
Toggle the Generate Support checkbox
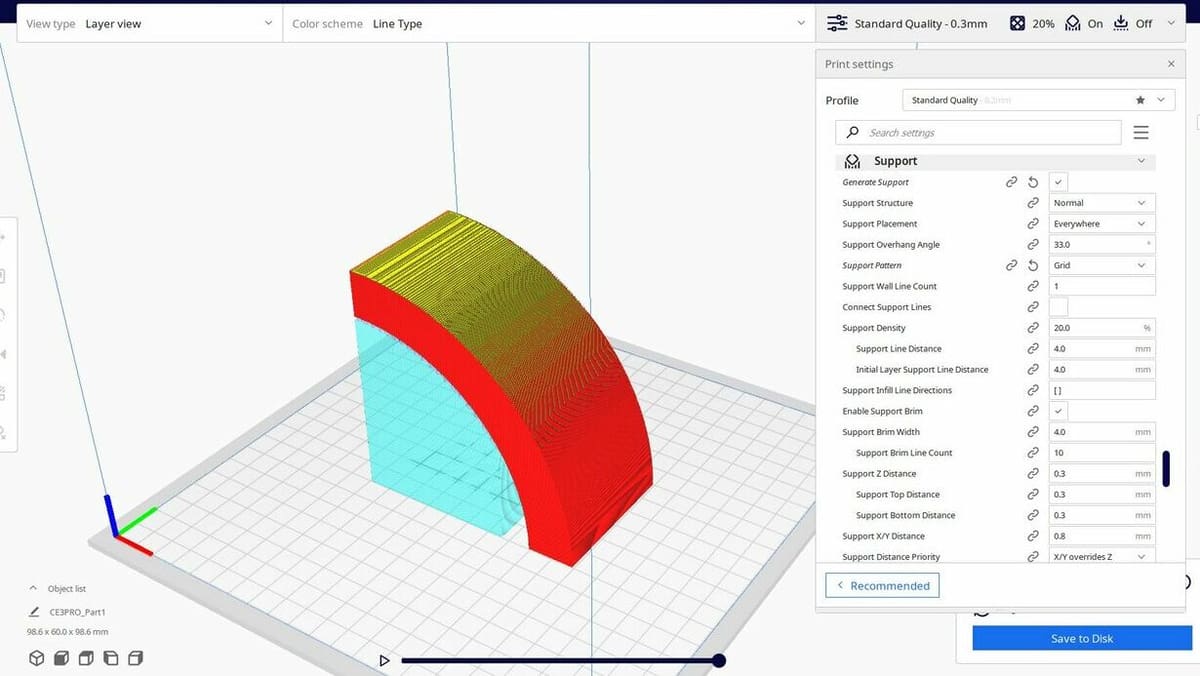(x=1058, y=182)
